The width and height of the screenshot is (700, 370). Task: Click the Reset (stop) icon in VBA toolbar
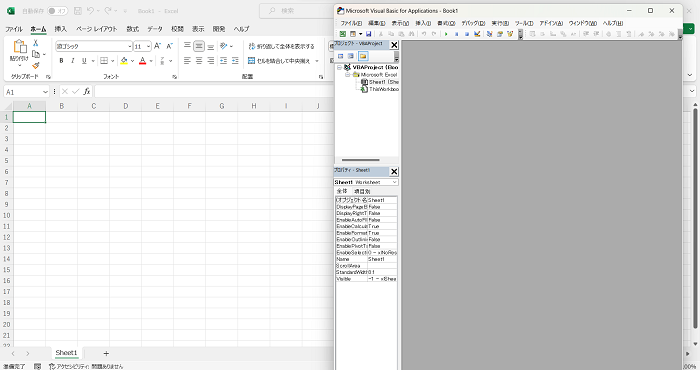(467, 34)
